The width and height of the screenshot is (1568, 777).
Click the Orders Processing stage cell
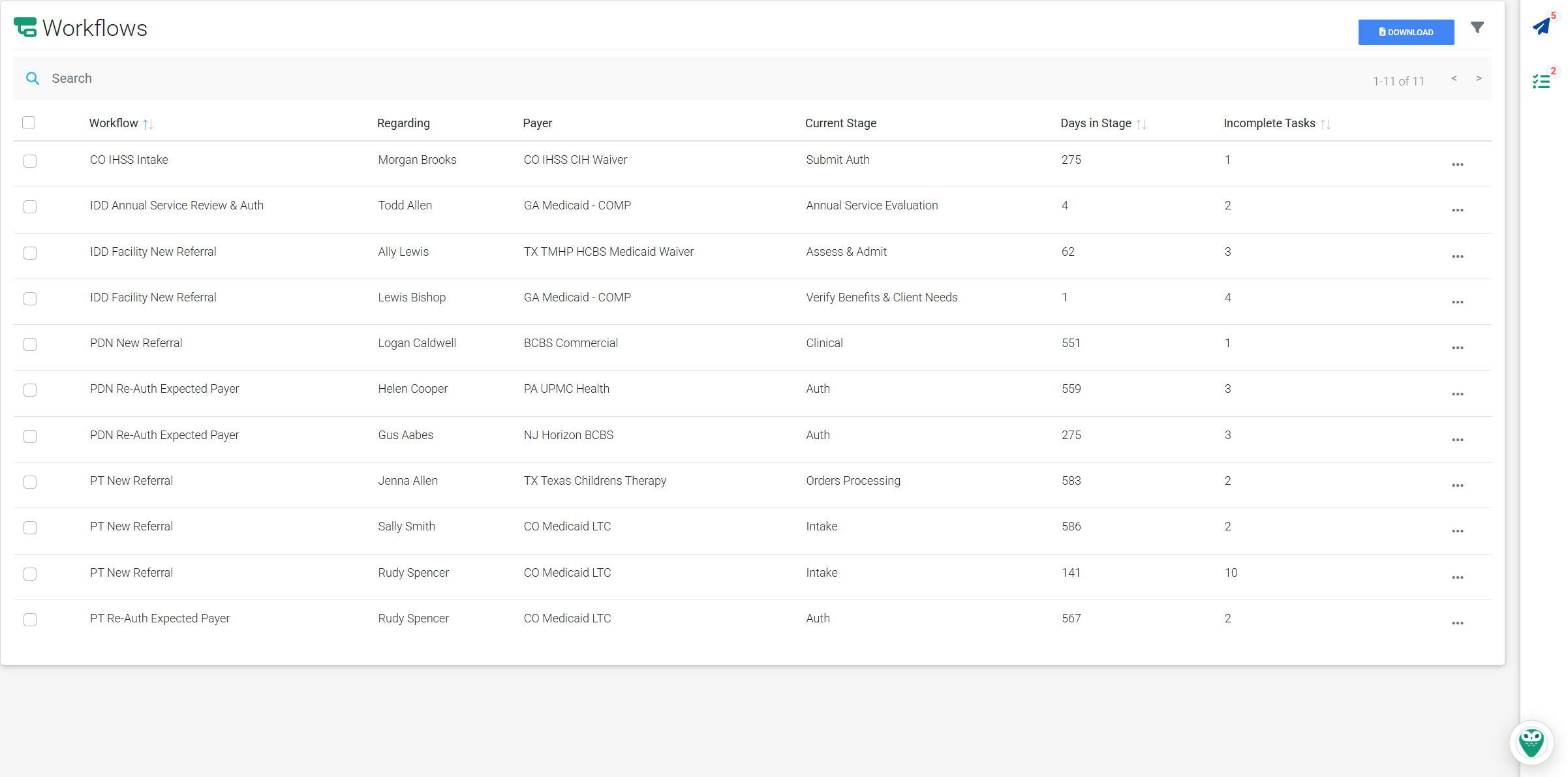tap(853, 481)
